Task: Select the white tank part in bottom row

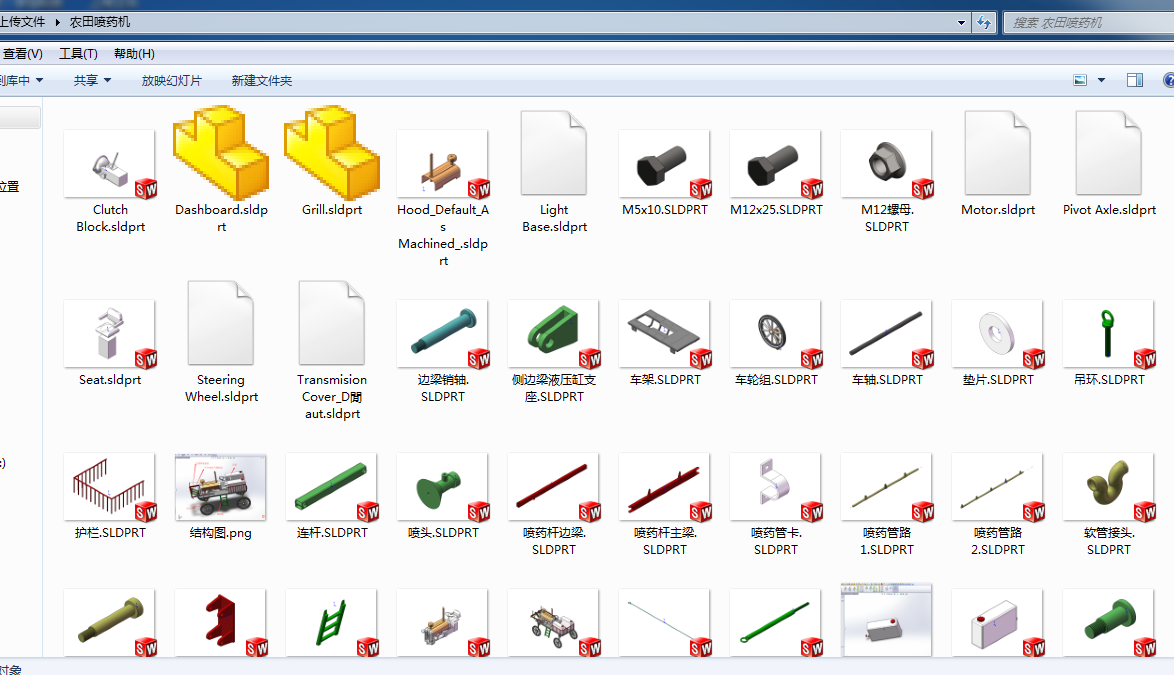Action: tap(998, 623)
